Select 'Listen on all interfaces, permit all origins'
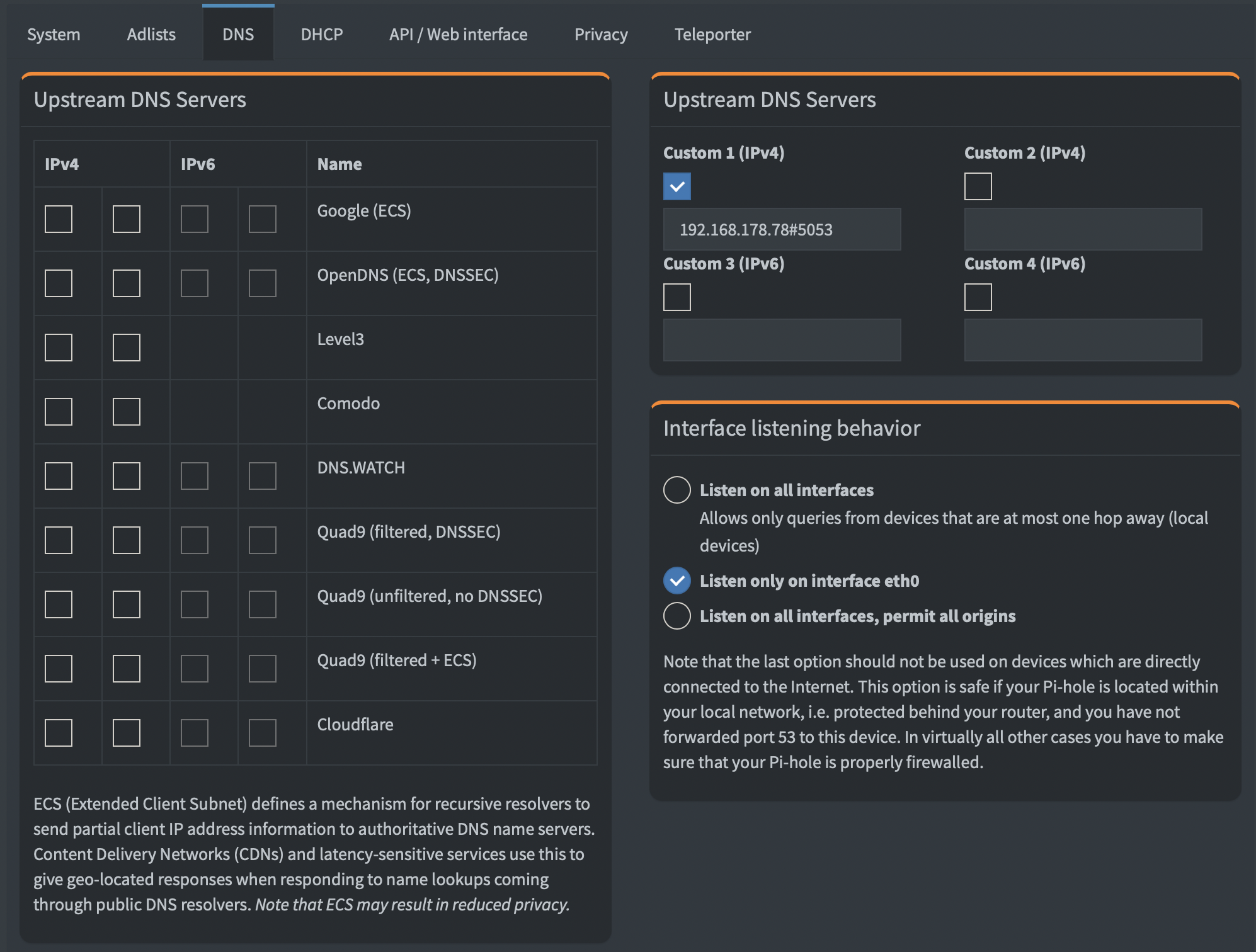 (x=677, y=616)
